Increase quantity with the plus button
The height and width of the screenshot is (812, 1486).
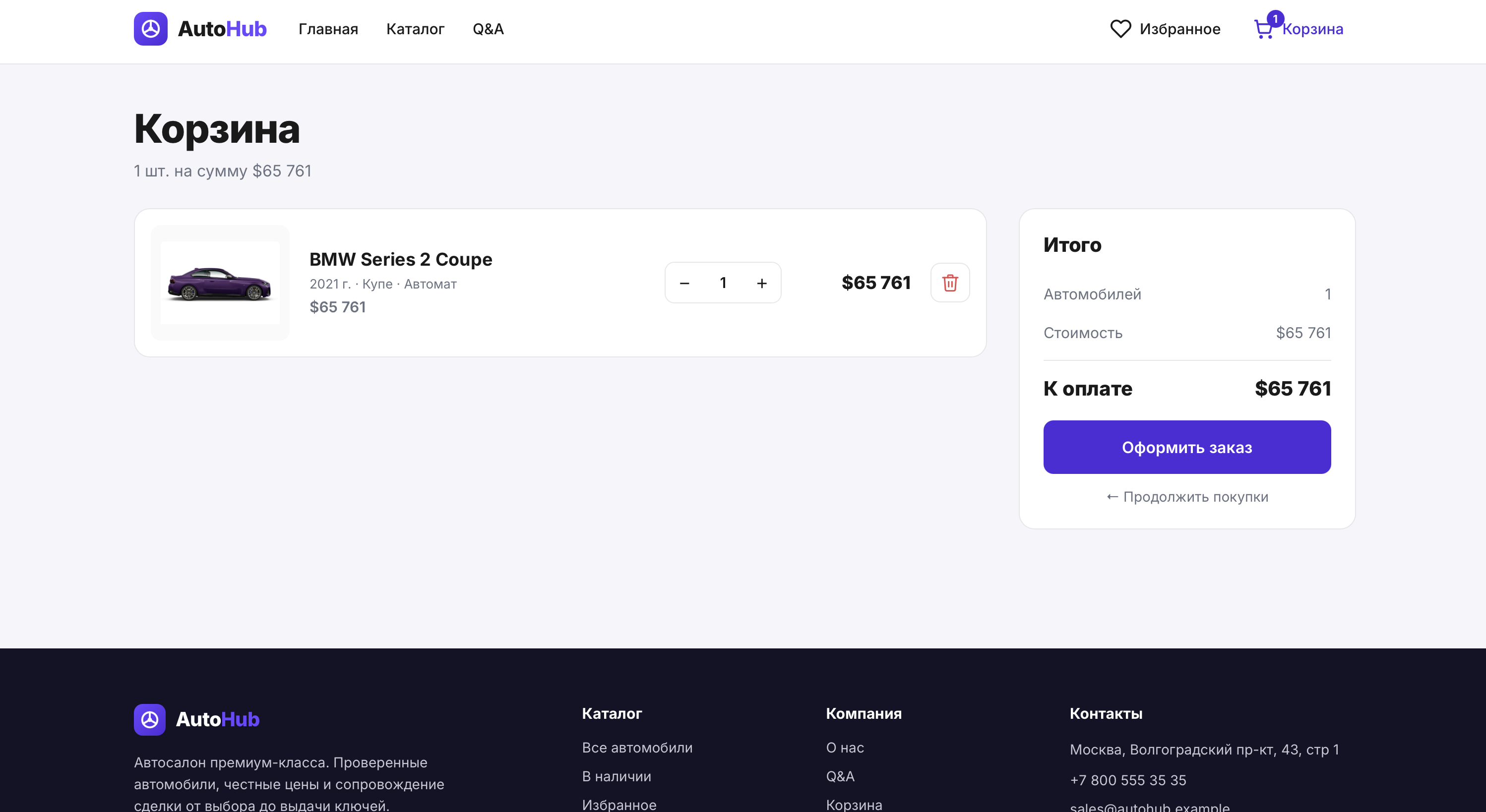pos(761,283)
